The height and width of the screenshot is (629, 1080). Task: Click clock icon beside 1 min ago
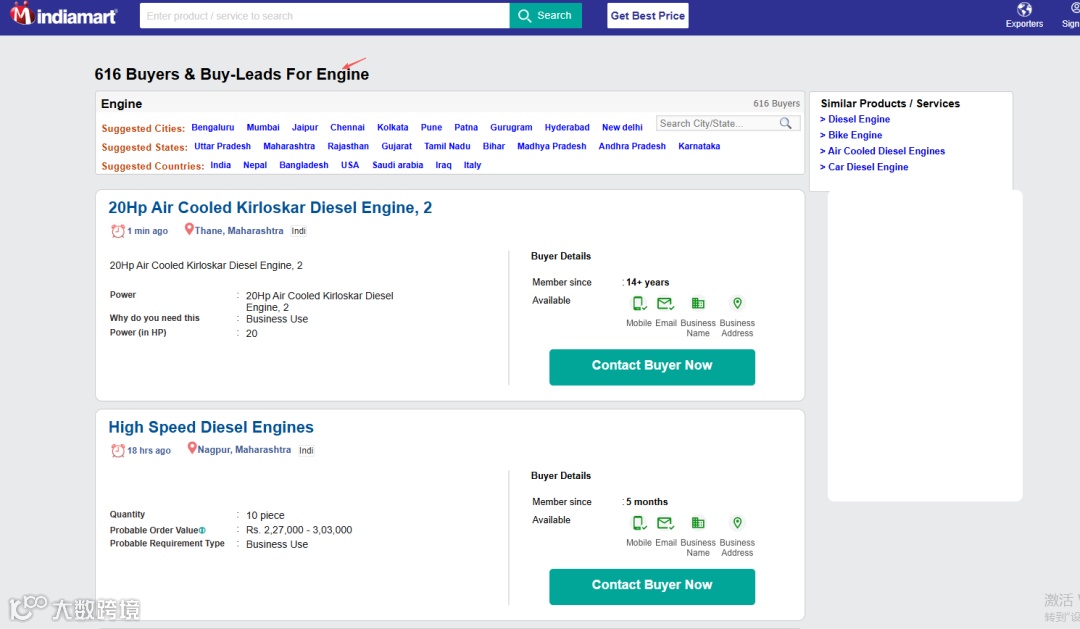tap(118, 231)
